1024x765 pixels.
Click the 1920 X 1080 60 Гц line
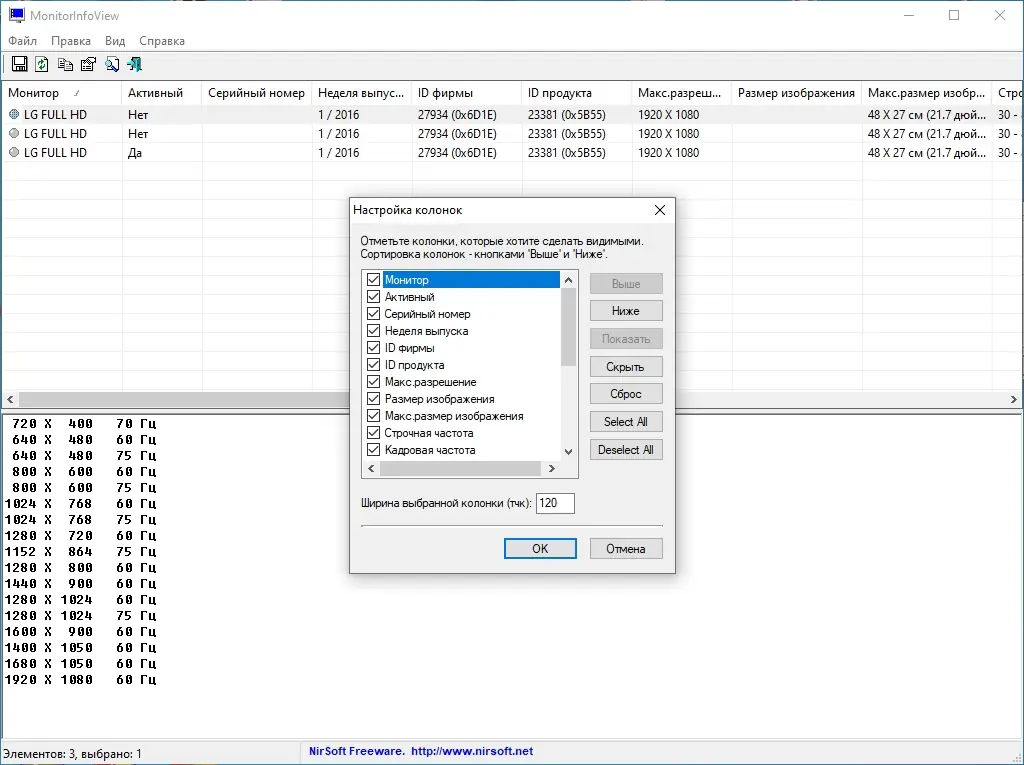[x=80, y=679]
